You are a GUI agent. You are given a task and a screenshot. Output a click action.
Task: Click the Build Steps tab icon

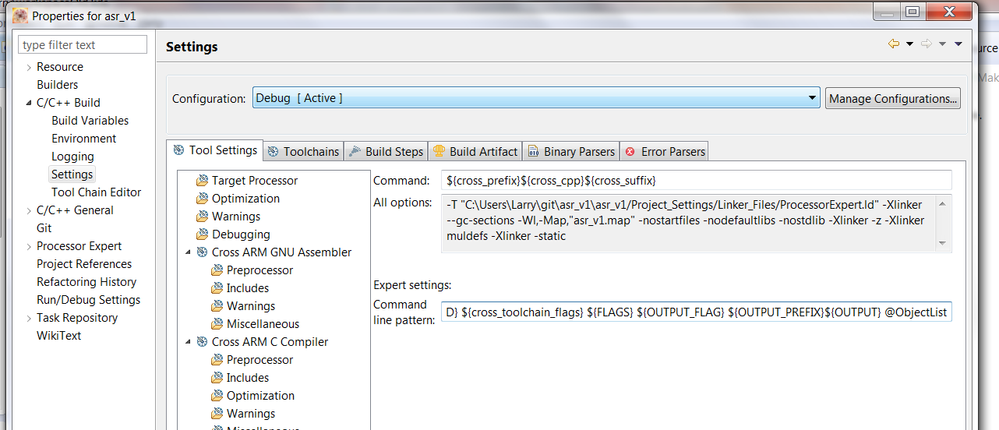(355, 152)
